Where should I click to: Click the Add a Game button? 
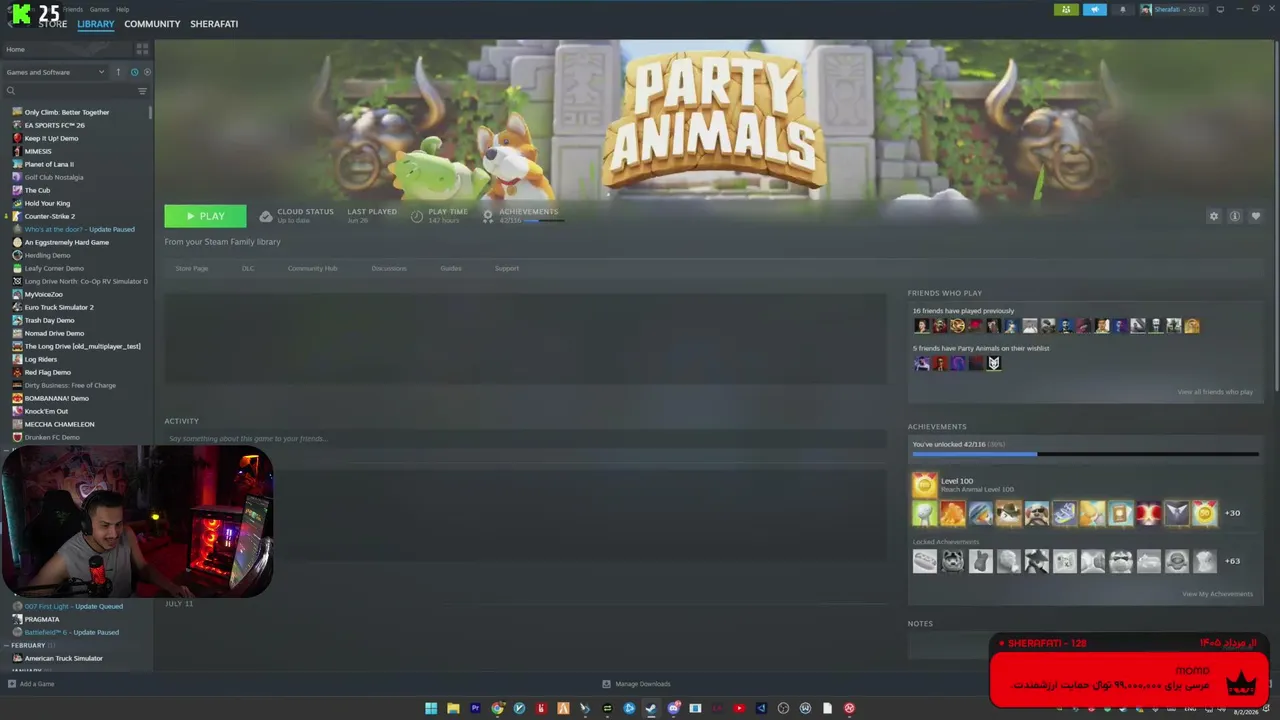point(31,684)
